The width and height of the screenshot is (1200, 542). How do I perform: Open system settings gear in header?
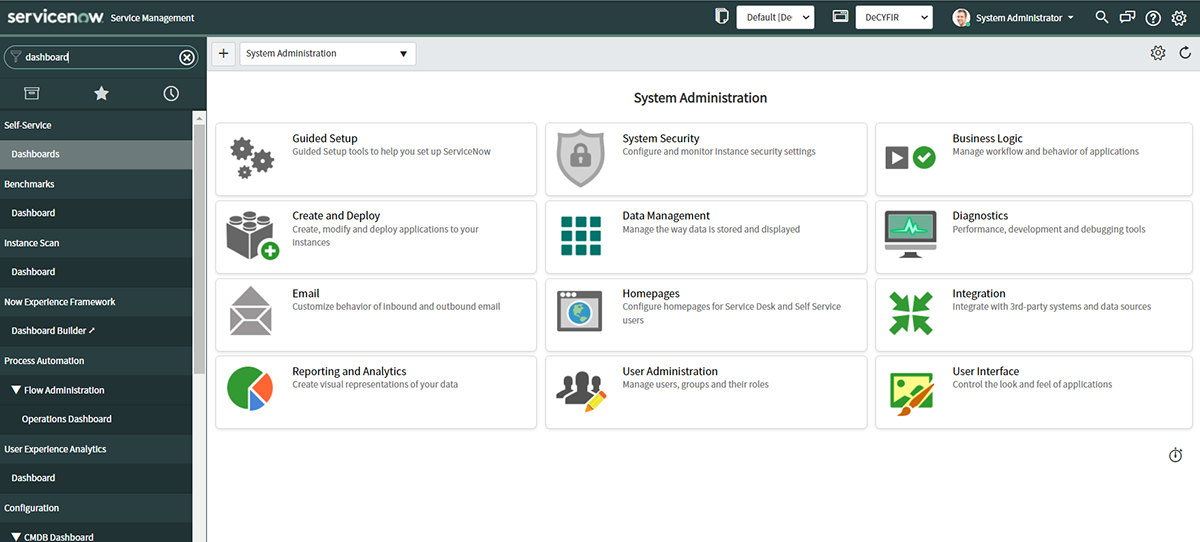tap(1179, 18)
